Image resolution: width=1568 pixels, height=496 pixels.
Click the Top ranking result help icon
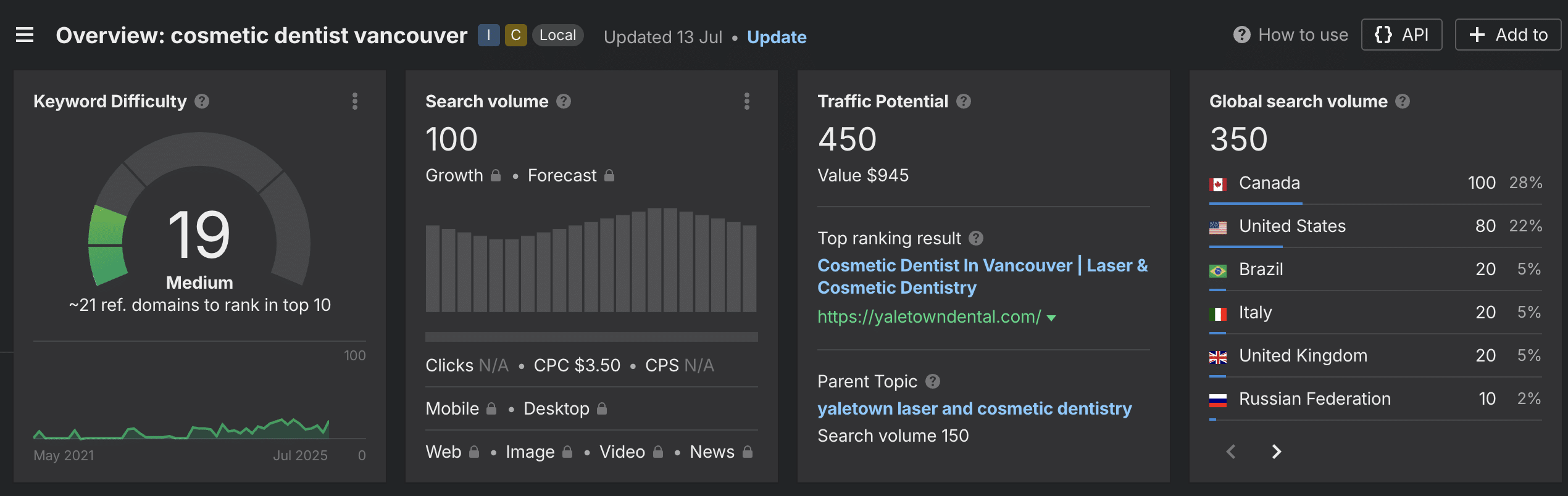pyautogui.click(x=976, y=238)
